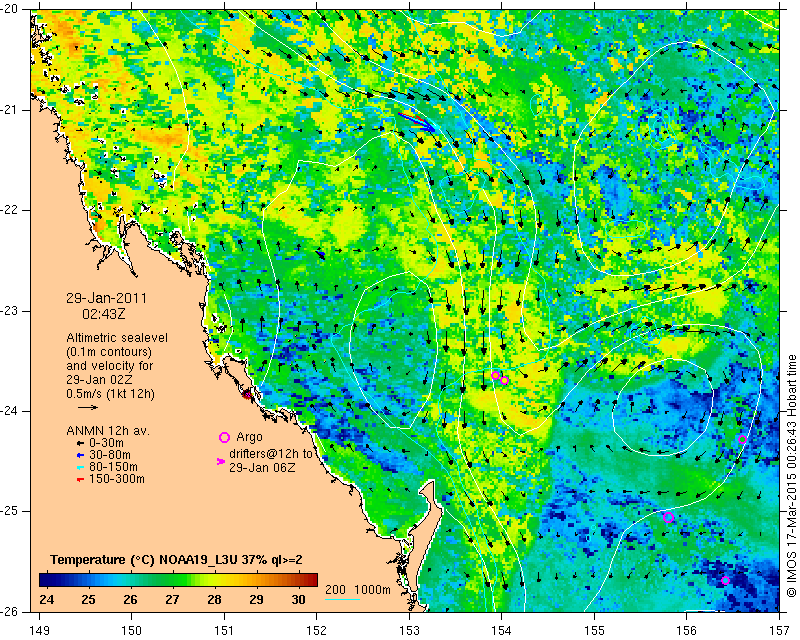Click the time text 02:43Z
This screenshot has height=640, width=800.
[104, 314]
